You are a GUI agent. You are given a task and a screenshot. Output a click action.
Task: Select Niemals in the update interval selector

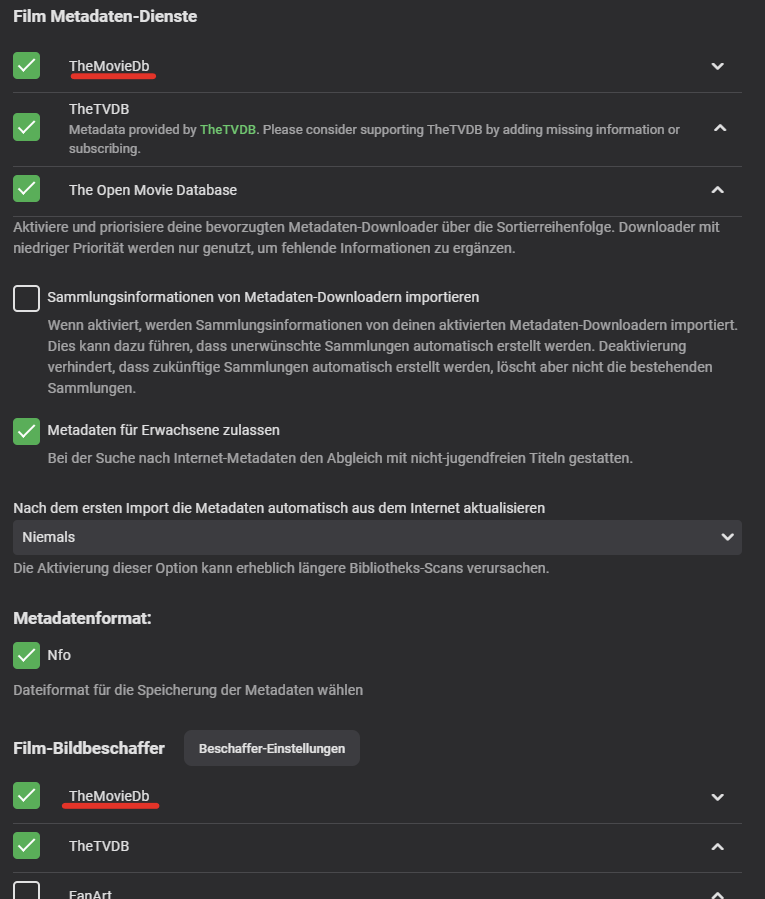coord(377,537)
